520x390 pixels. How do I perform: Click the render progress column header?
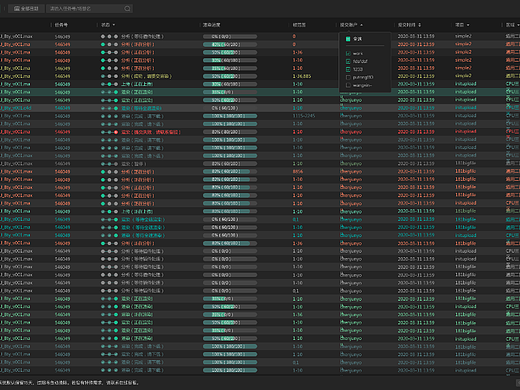pos(212,25)
